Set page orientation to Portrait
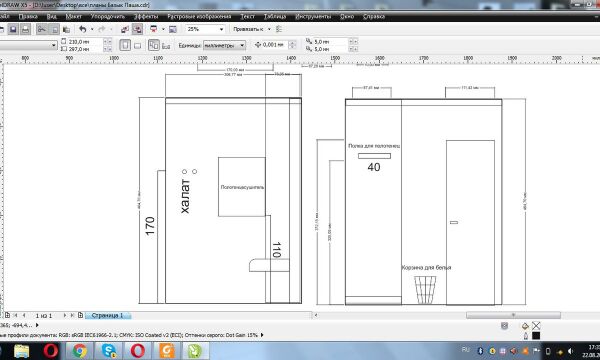 [125, 45]
